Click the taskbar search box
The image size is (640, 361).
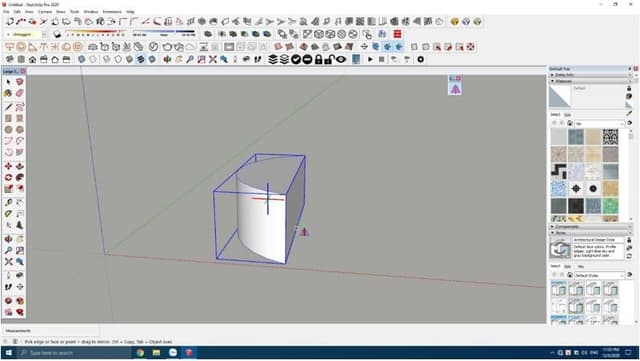[x=76, y=352]
